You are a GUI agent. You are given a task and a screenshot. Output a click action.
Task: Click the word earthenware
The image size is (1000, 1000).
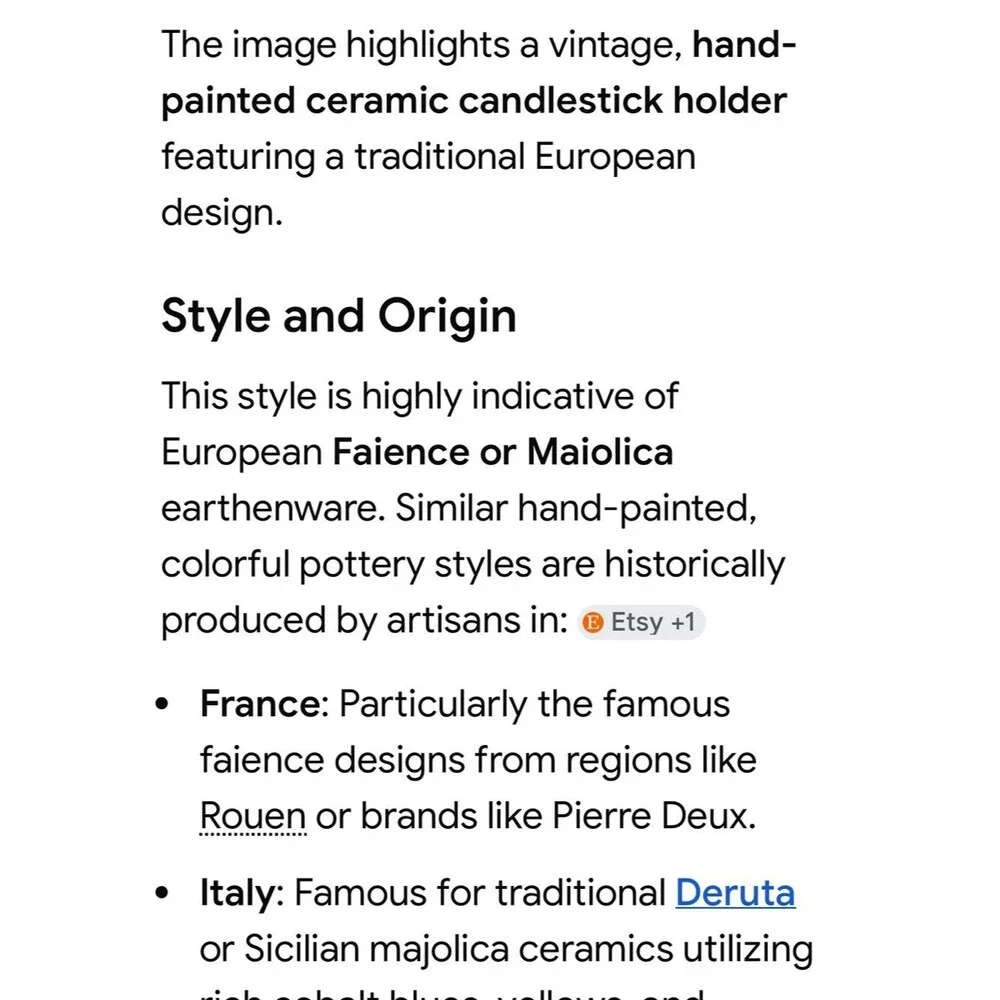(273, 508)
